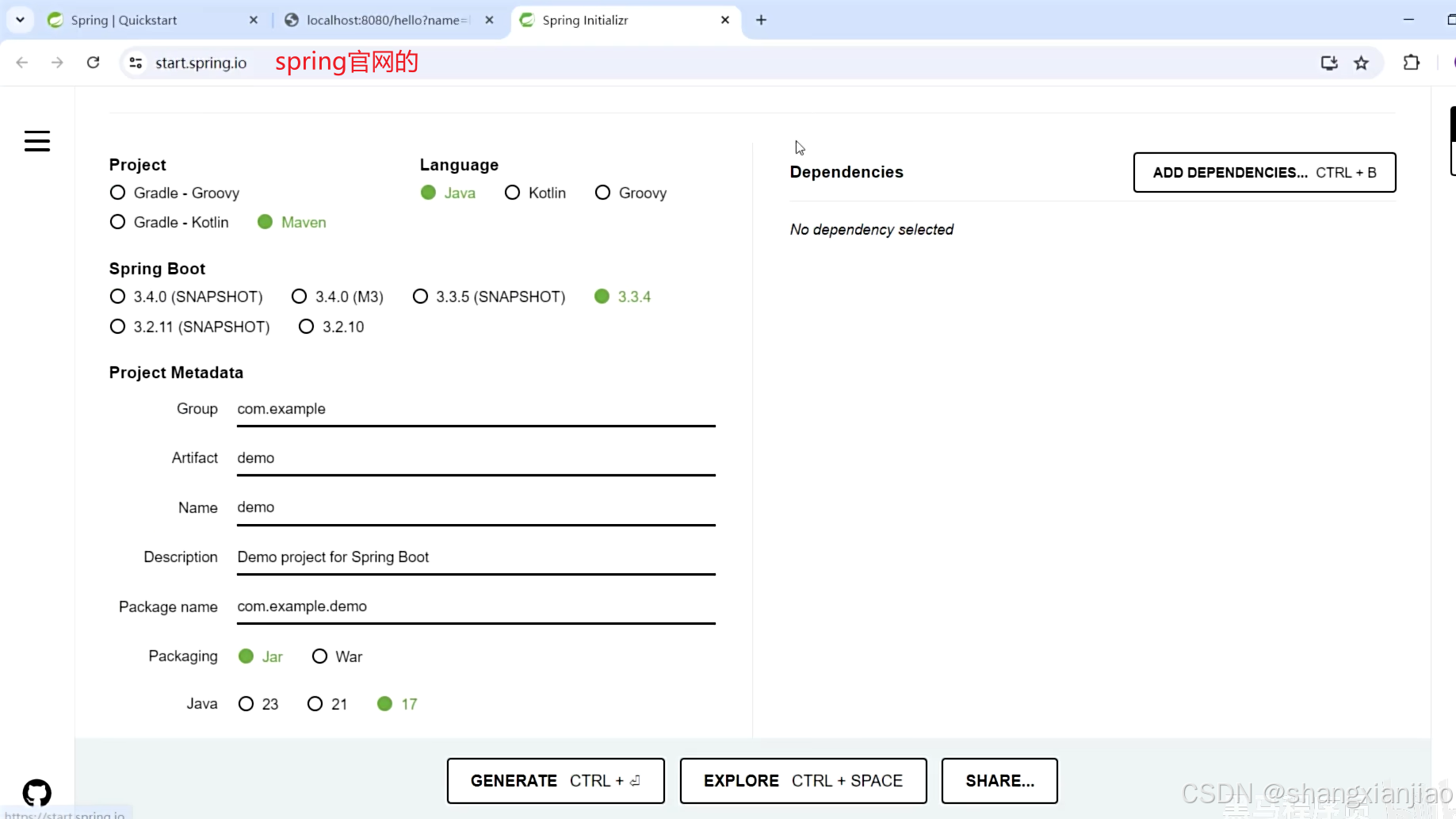The image size is (1456, 819).
Task: Reload the start.spring.io page
Action: coord(94,63)
